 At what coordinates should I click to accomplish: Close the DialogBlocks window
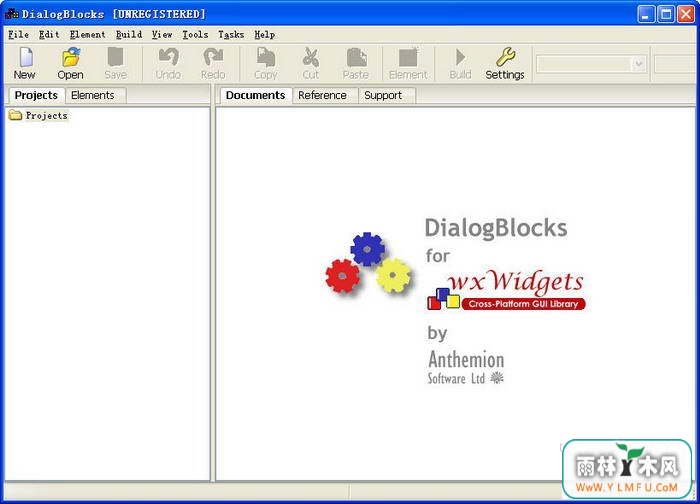click(x=686, y=14)
